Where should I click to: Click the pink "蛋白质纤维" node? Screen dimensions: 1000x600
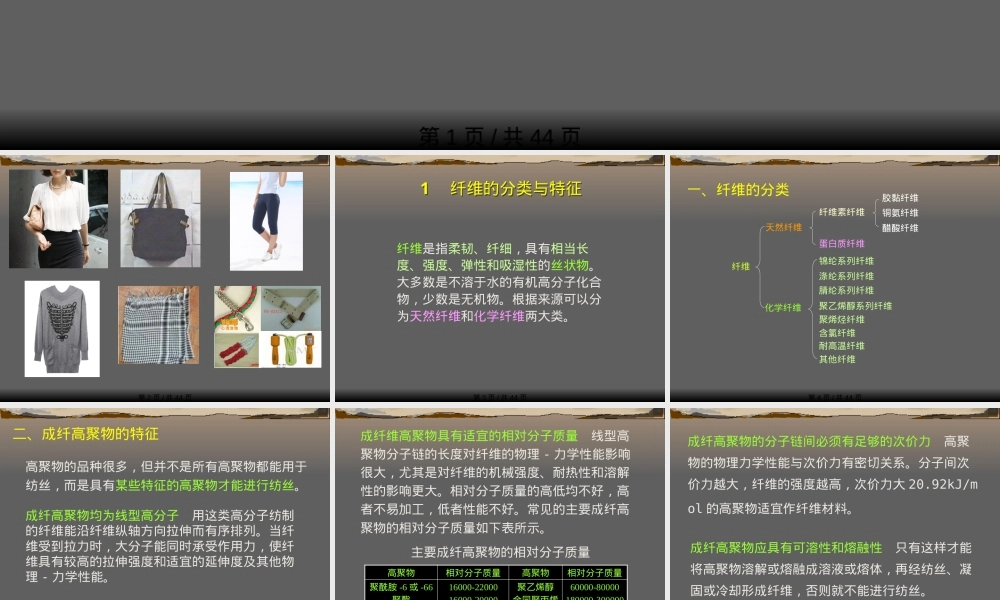point(841,243)
